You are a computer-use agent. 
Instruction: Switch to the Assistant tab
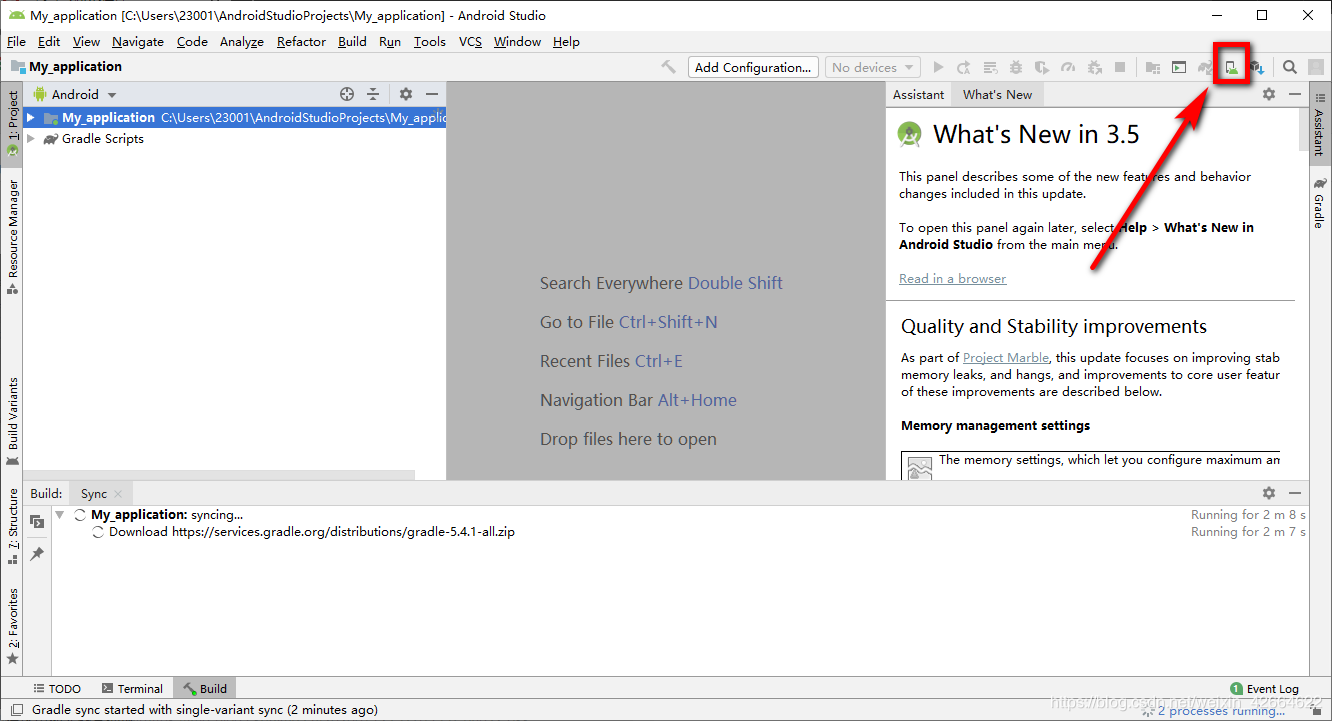tap(918, 94)
